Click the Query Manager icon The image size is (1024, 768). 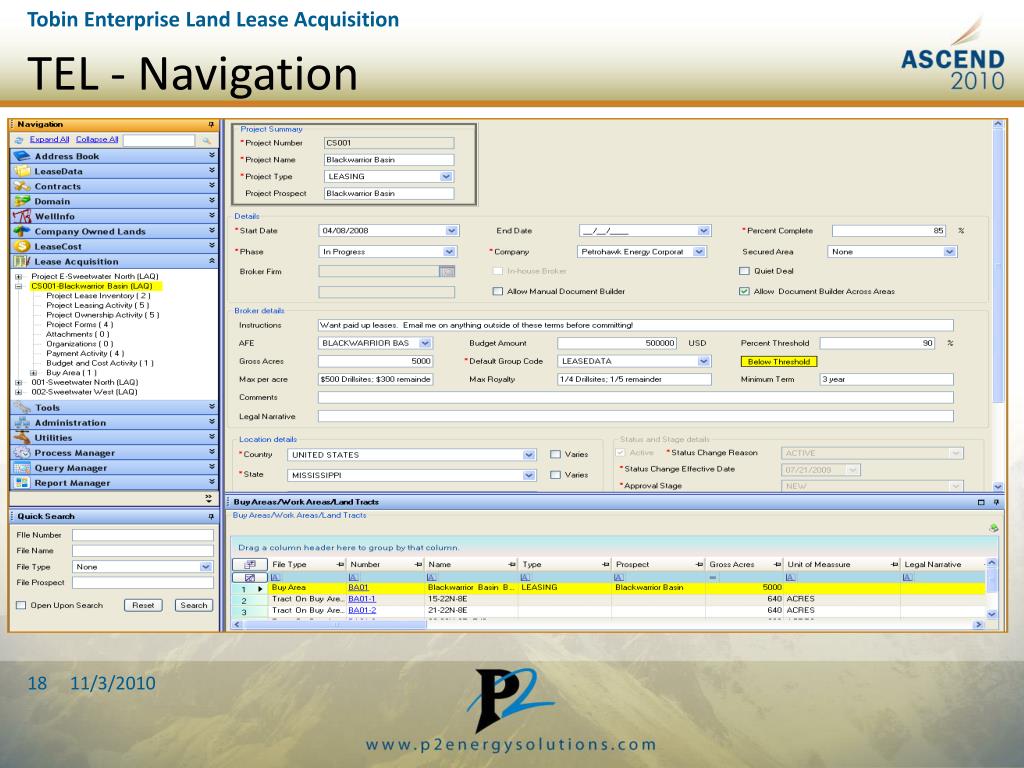click(x=22, y=468)
